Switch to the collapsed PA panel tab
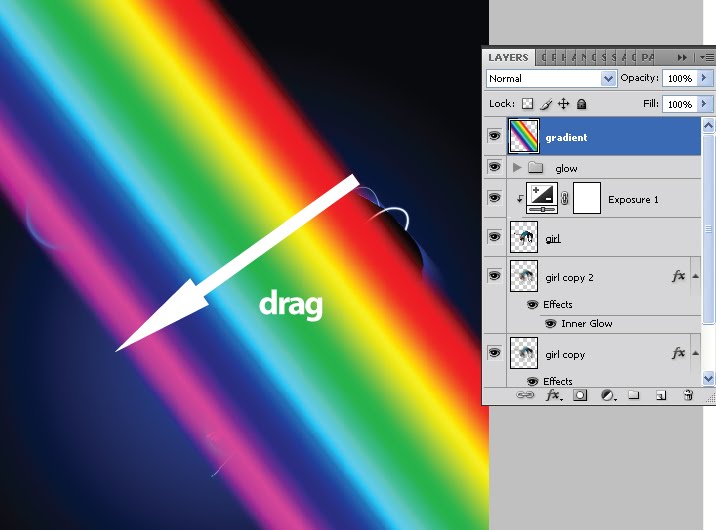Screen dimensions: 716x530 [647, 58]
